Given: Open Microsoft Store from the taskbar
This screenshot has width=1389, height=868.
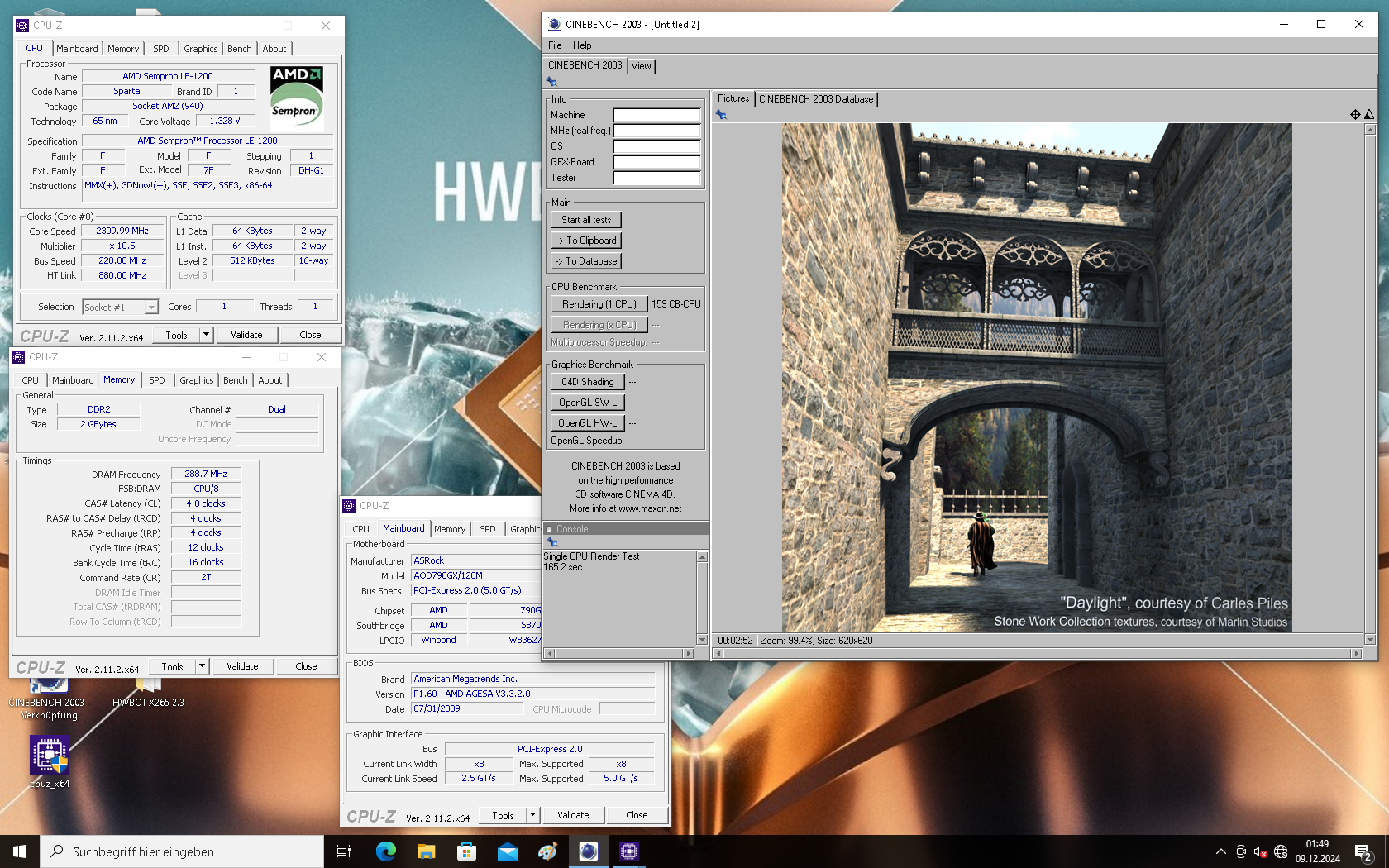Looking at the screenshot, I should (x=466, y=851).
